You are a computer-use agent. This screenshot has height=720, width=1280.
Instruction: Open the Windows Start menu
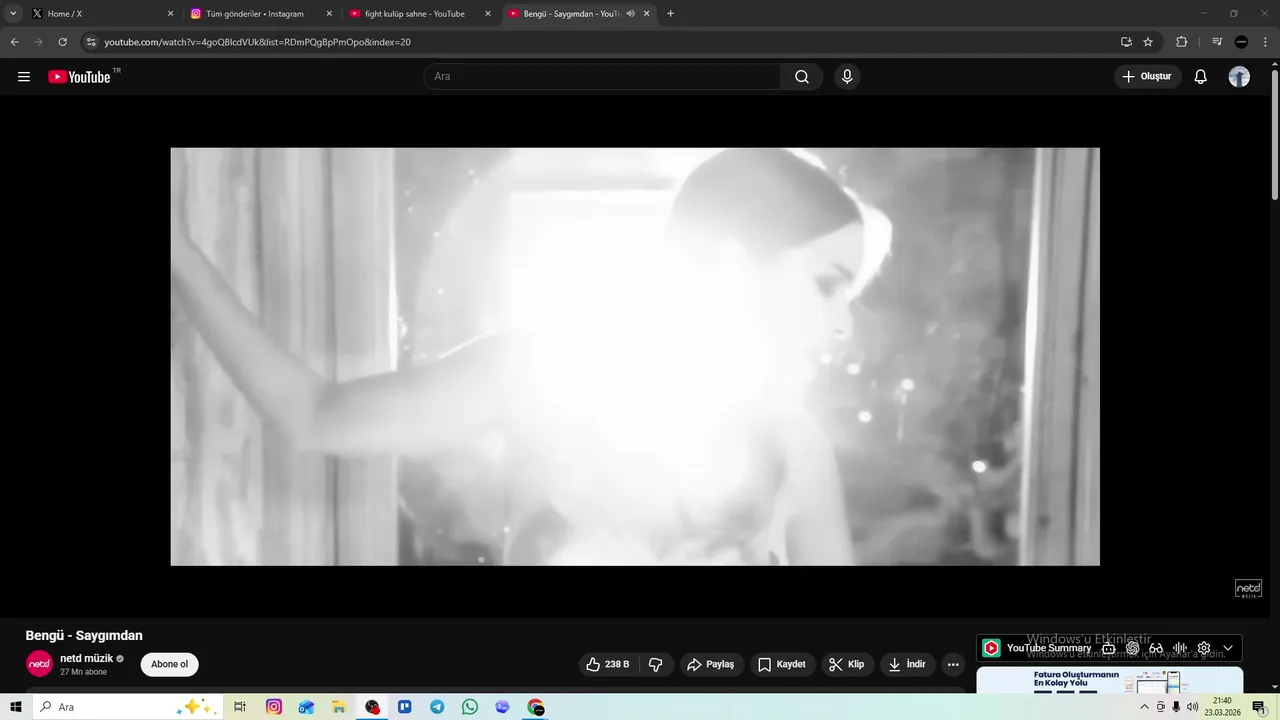(x=15, y=707)
